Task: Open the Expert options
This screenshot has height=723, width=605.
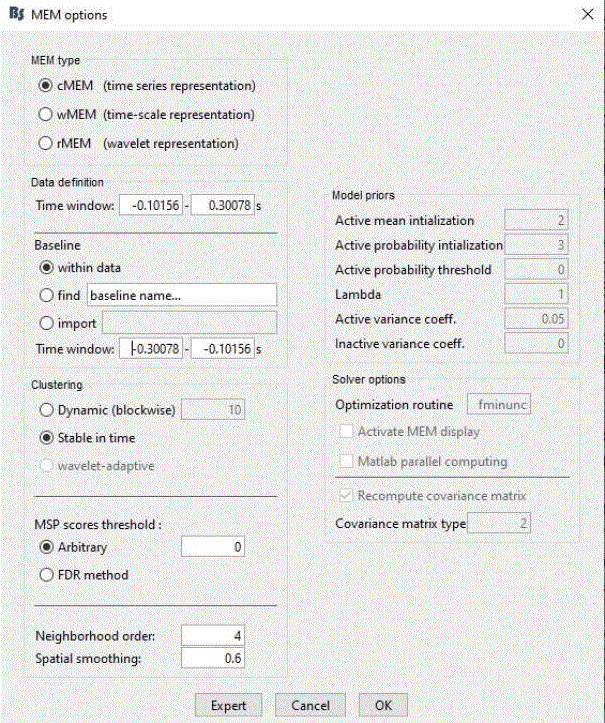Action: tap(228, 705)
